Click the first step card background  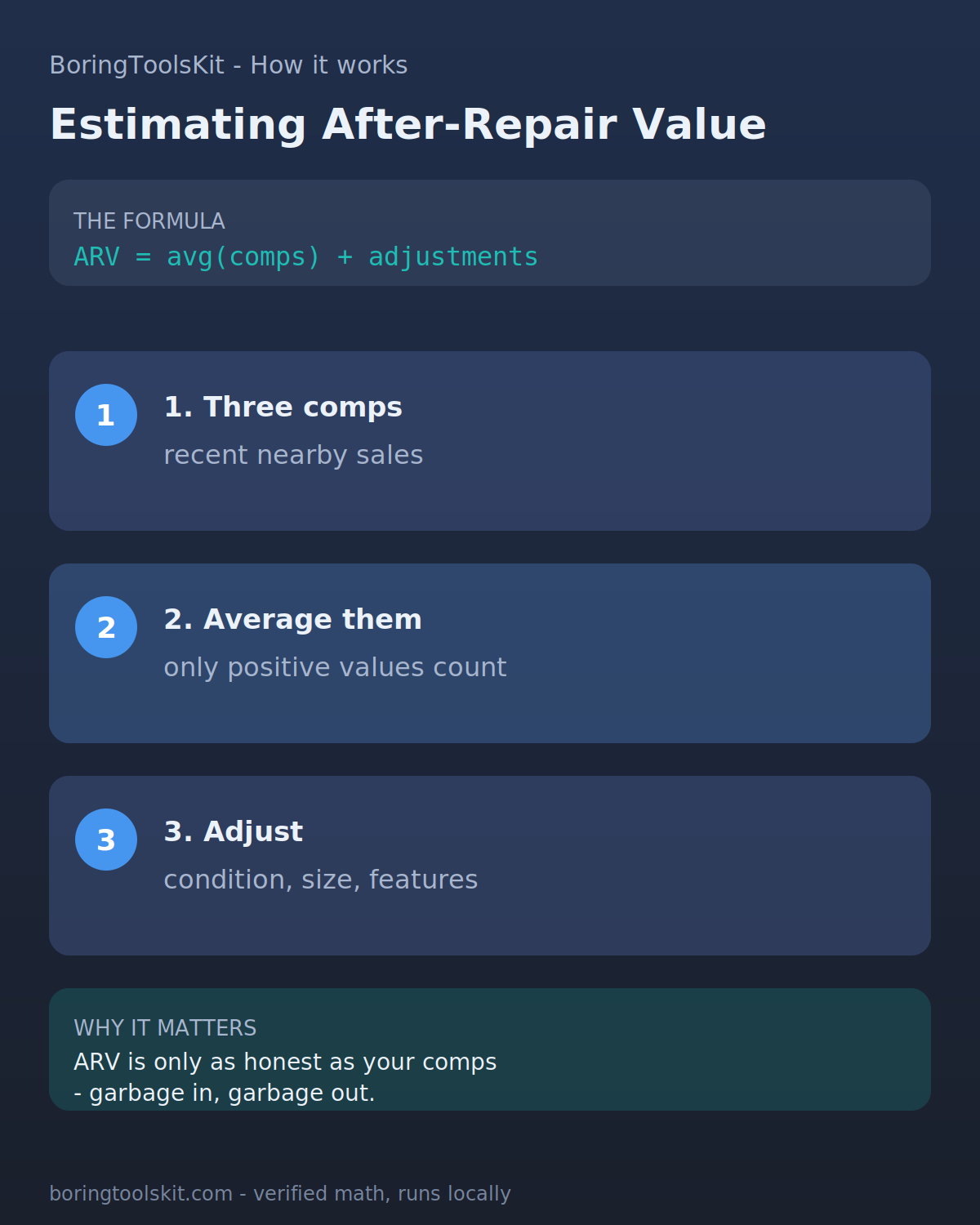pos(490,441)
